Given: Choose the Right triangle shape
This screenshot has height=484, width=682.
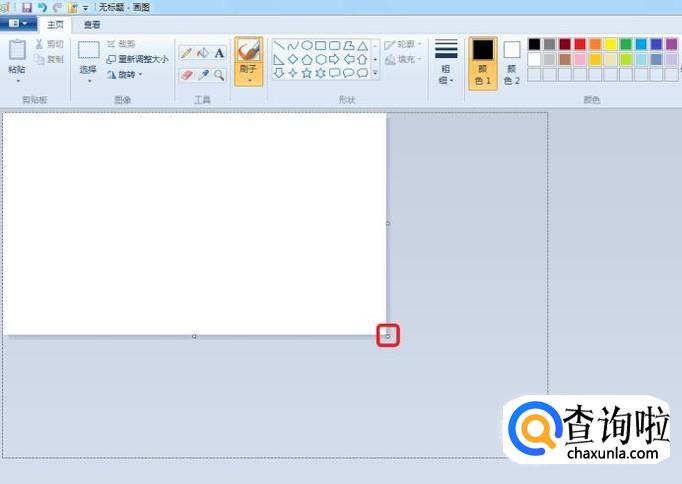Looking at the screenshot, I should [x=279, y=59].
